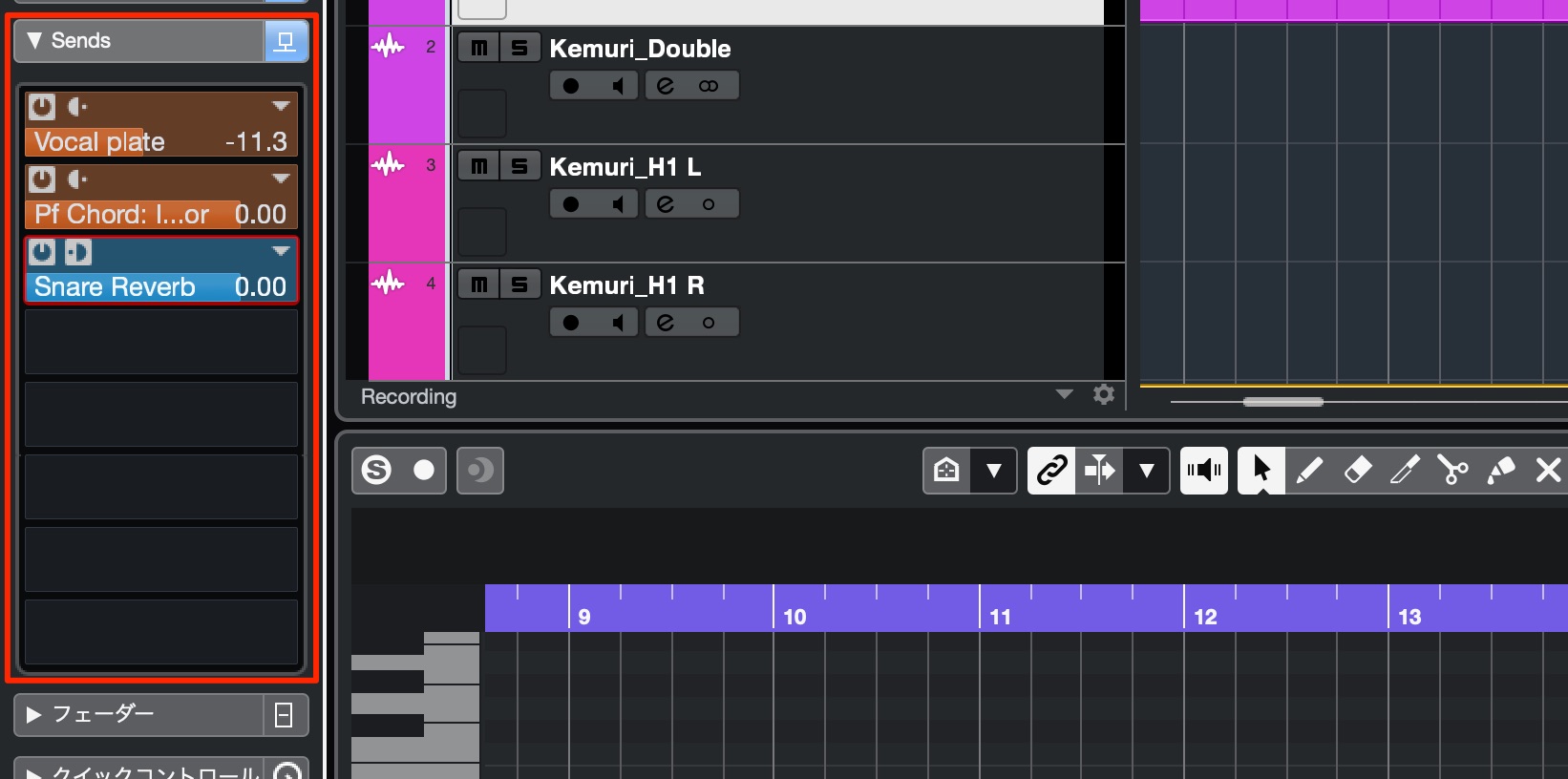Toggle power for Snare Reverb send

pos(41,252)
